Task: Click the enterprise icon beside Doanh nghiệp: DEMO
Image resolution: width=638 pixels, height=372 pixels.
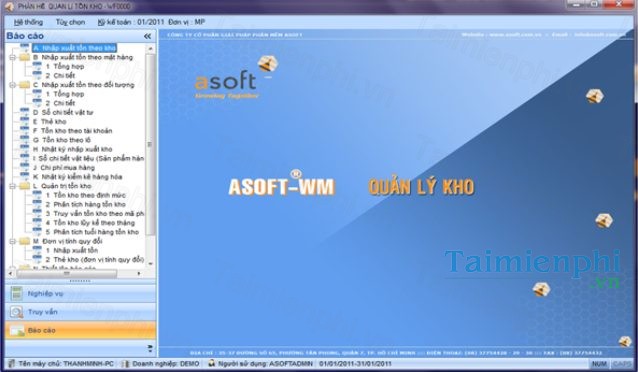Action: [125, 364]
